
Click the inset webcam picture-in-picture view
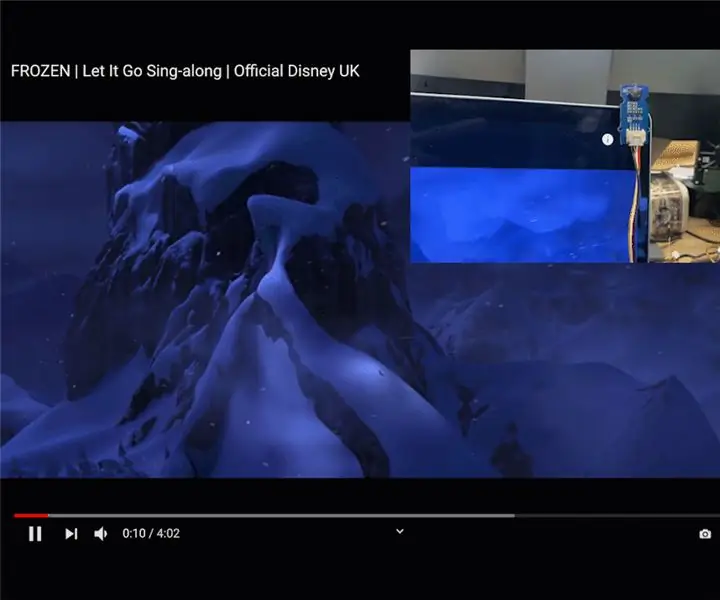pos(565,156)
